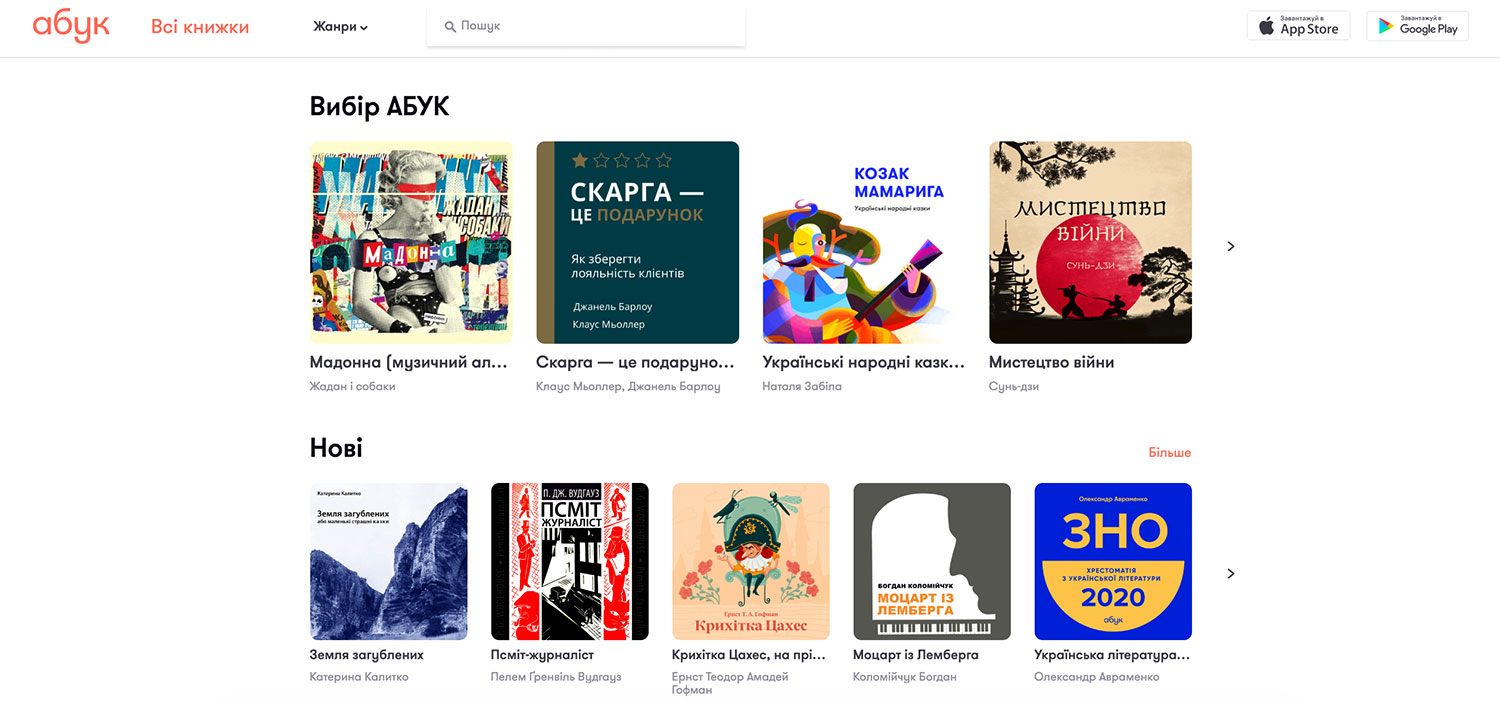Focus the Пошук search field
The height and width of the screenshot is (701, 1500).
pos(586,27)
